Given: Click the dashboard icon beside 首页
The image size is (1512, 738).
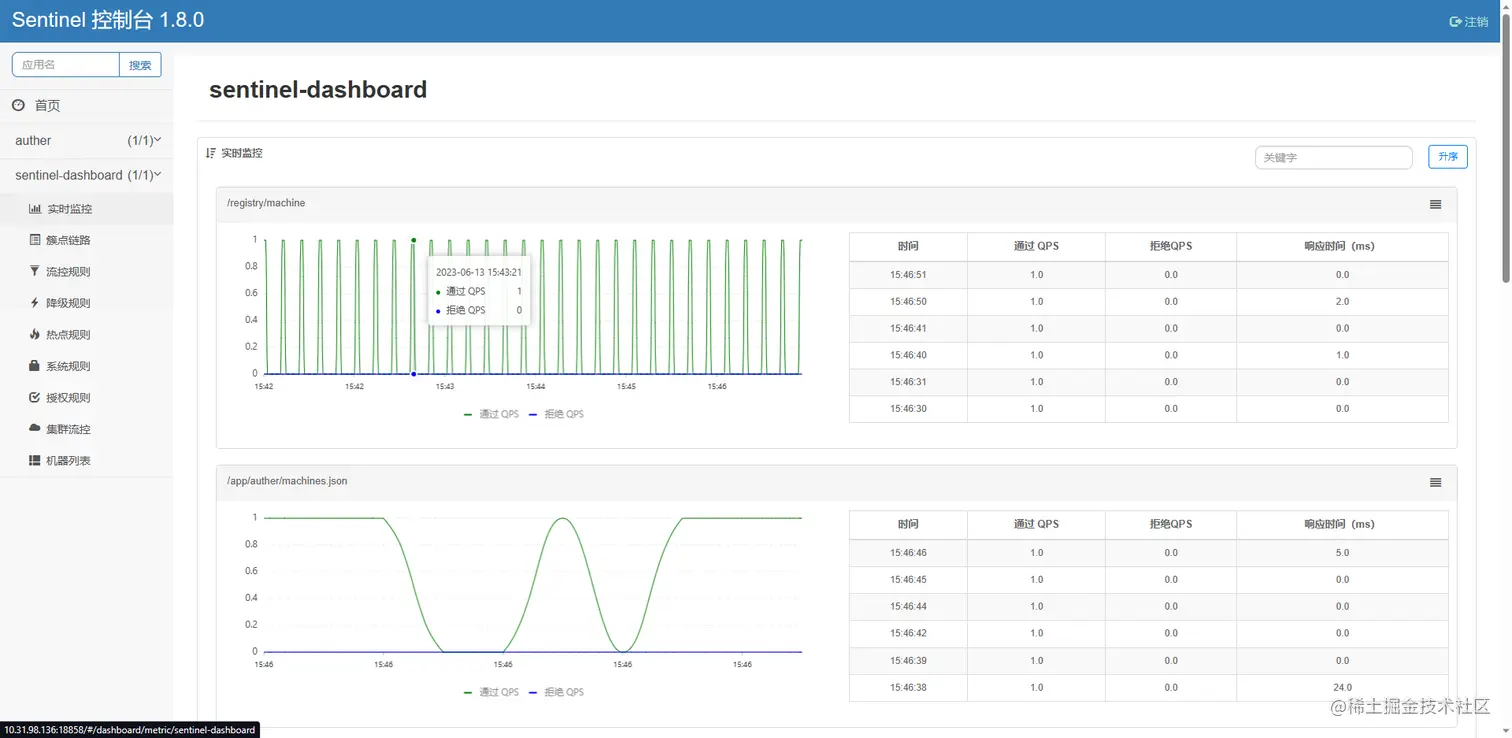Looking at the screenshot, I should [18, 105].
